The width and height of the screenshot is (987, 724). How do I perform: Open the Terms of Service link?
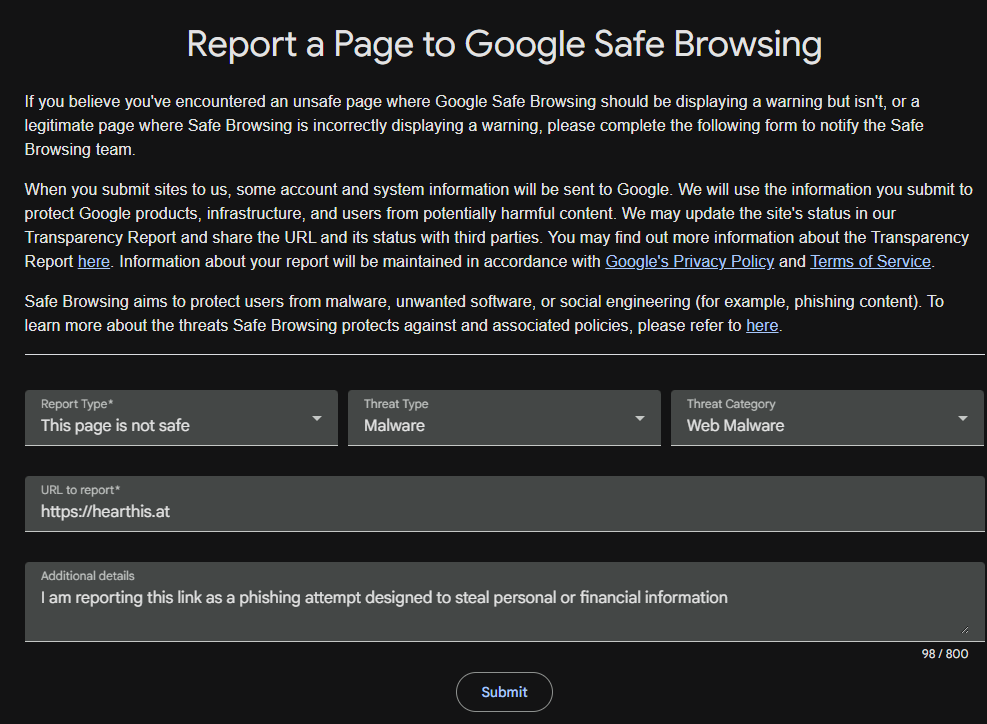click(x=871, y=261)
